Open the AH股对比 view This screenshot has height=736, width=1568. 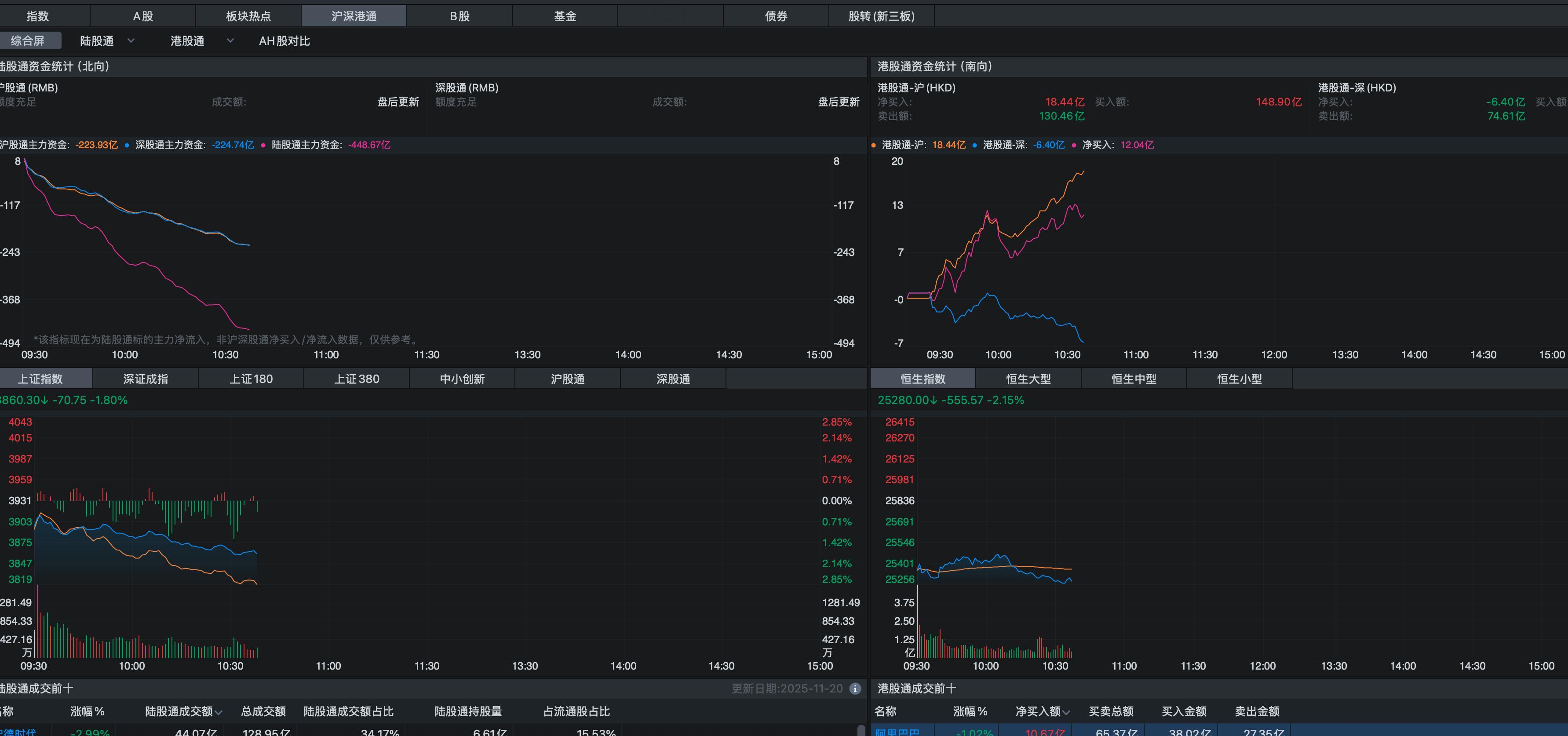(x=284, y=41)
